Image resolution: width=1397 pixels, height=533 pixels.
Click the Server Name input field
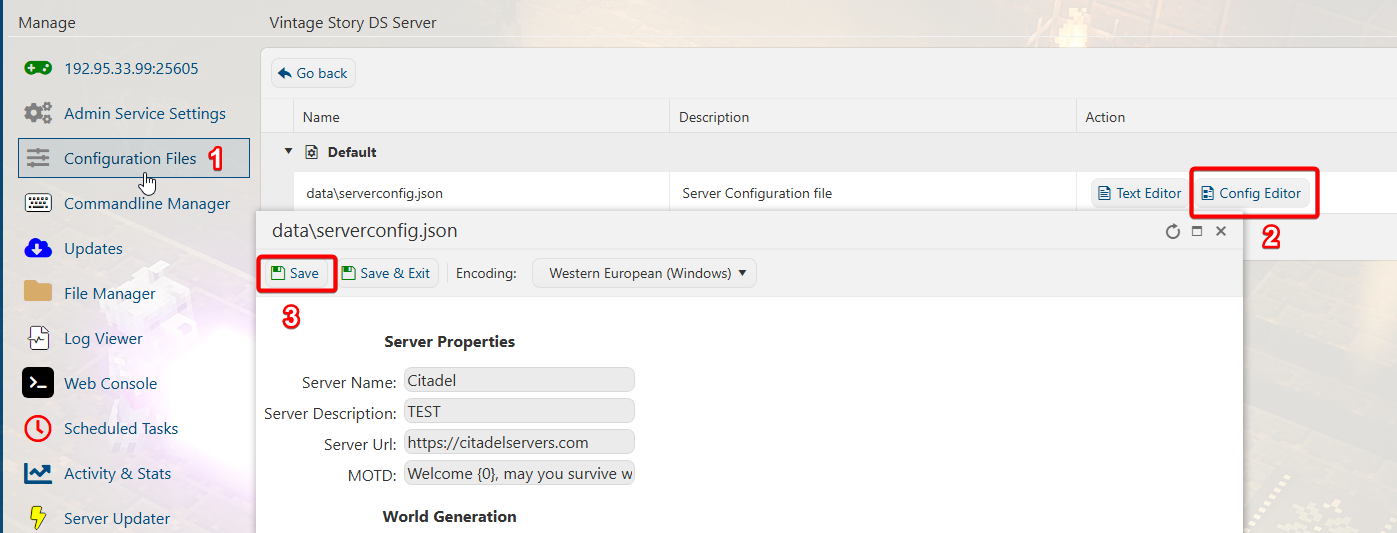(x=519, y=380)
